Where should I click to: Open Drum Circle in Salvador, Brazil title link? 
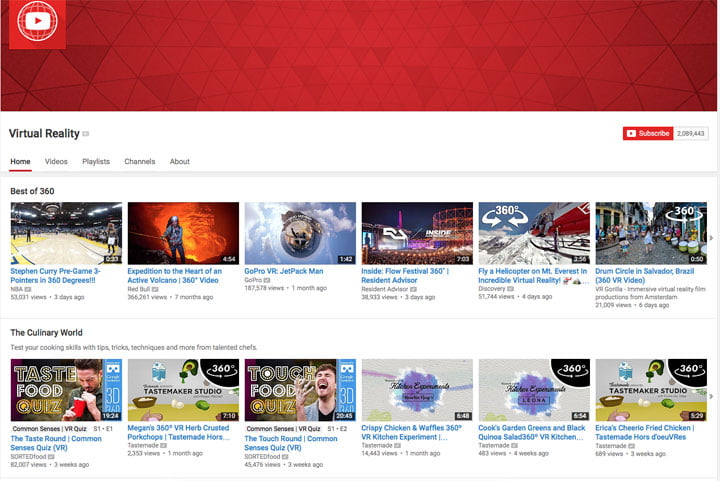pos(645,275)
